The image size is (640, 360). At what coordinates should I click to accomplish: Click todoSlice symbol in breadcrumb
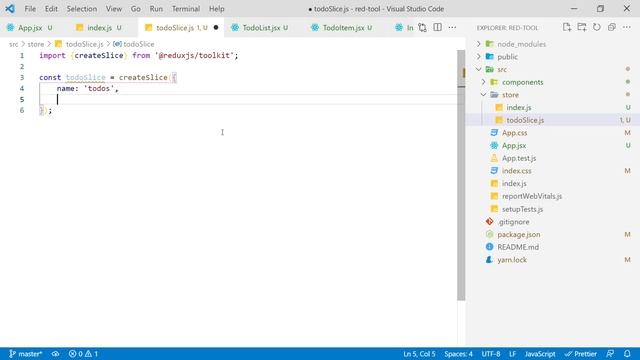pyautogui.click(x=139, y=44)
